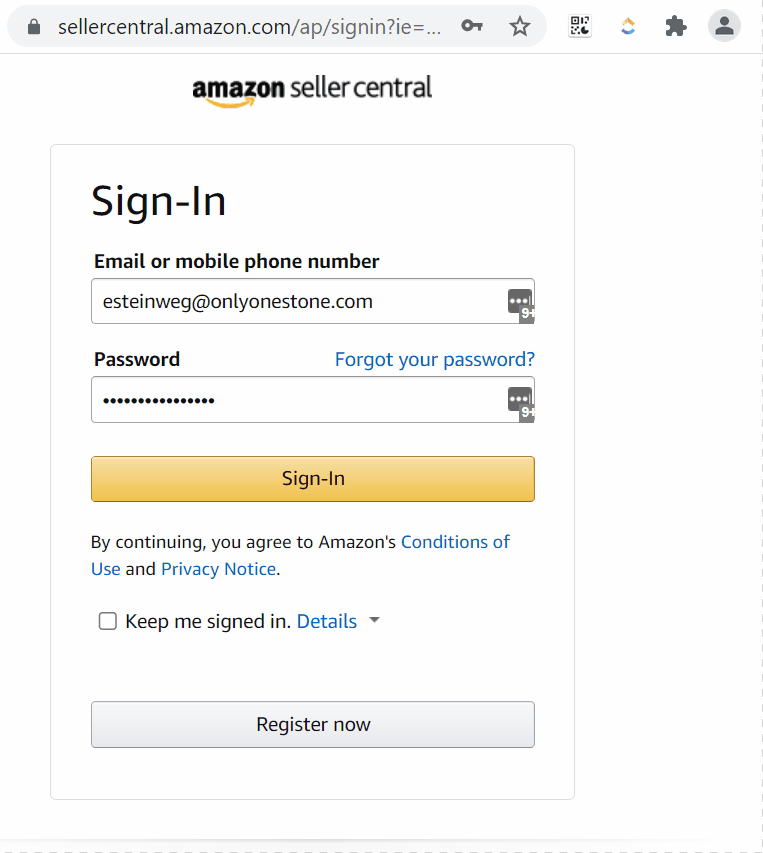Click the lock icon in address bar

pyautogui.click(x=34, y=27)
